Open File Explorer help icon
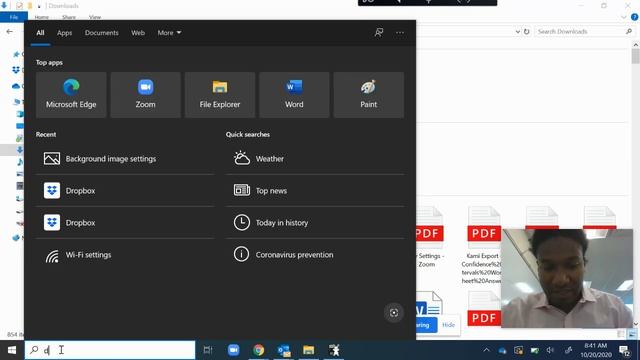 (634, 17)
